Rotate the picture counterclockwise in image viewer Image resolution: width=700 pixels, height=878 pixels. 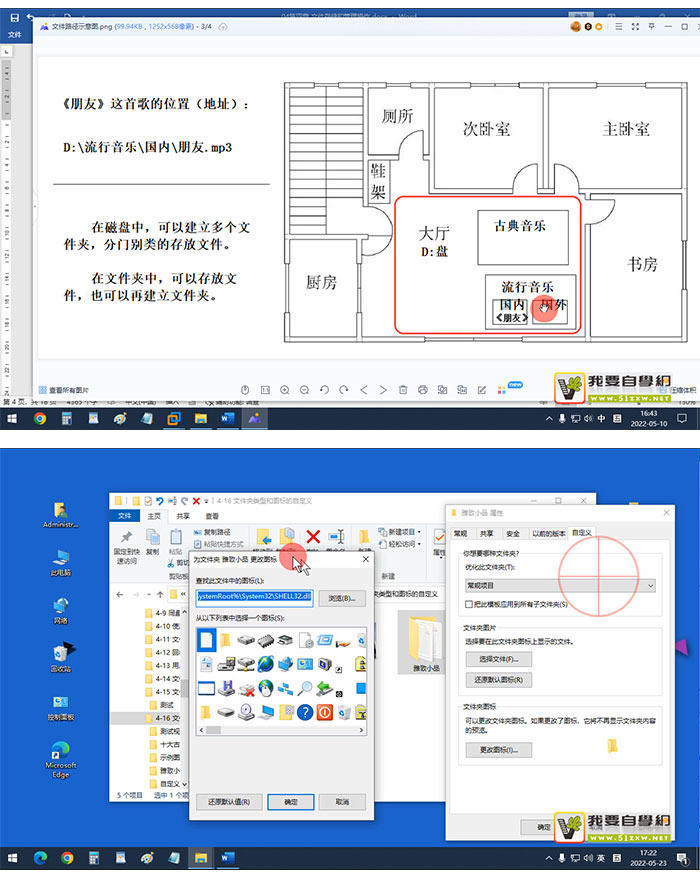tap(324, 390)
